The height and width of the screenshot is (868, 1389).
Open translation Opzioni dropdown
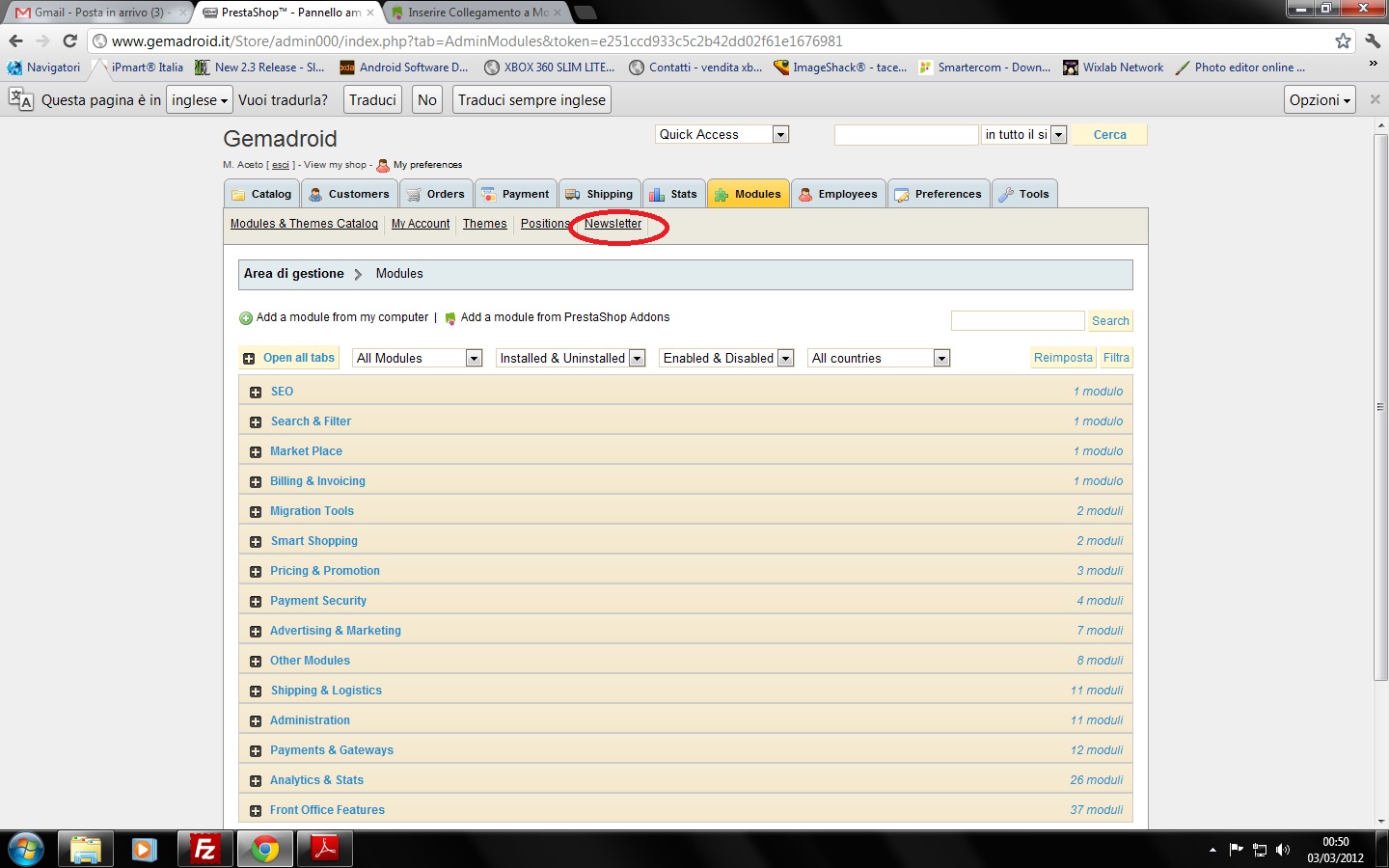click(1320, 100)
